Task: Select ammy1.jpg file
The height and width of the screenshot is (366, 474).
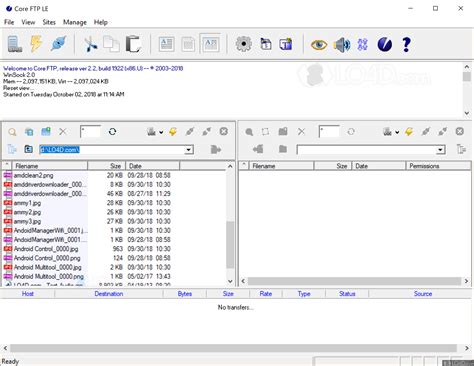Action: [27, 203]
